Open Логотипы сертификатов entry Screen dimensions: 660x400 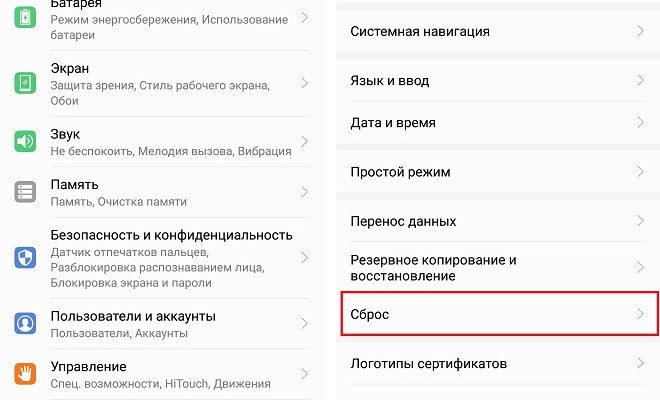point(429,363)
